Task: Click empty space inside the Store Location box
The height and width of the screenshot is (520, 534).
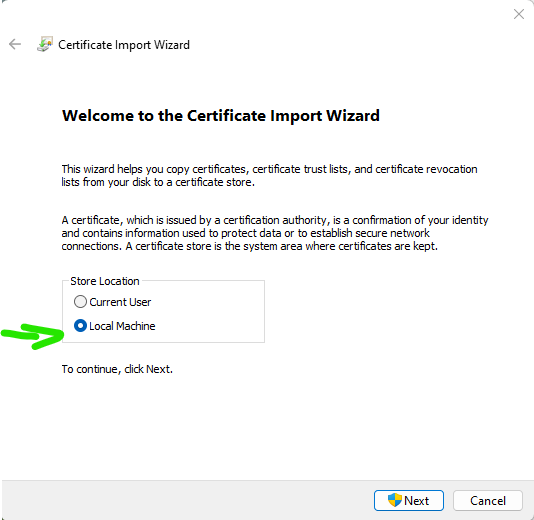Action: point(211,313)
